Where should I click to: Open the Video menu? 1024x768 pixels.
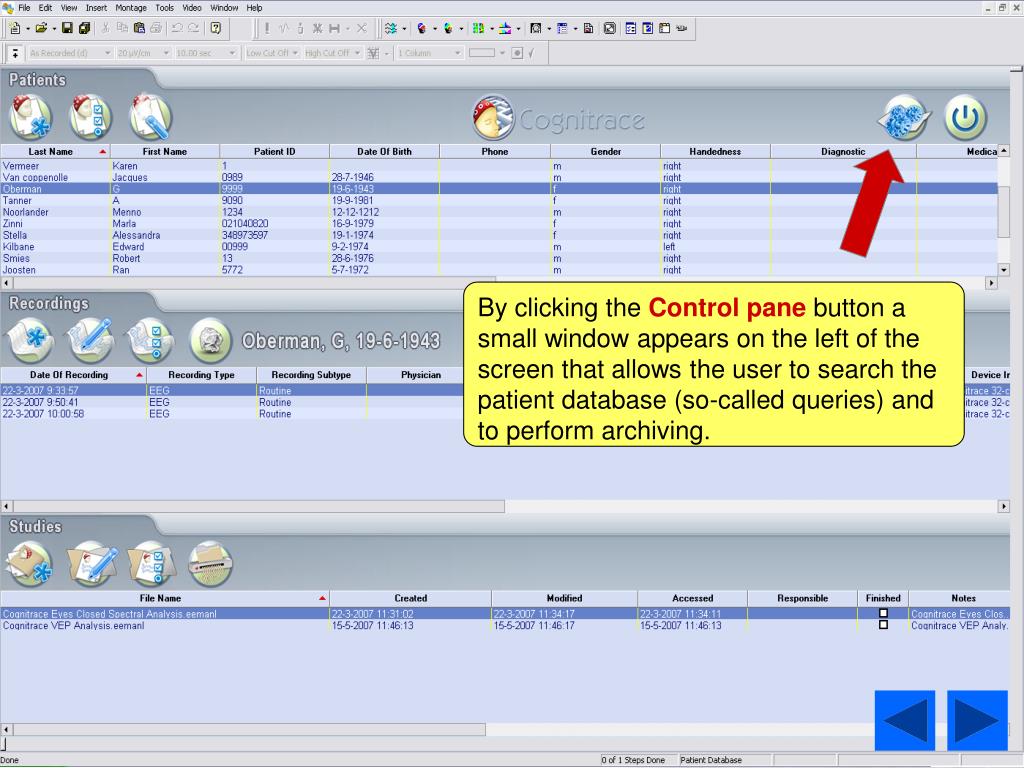191,8
